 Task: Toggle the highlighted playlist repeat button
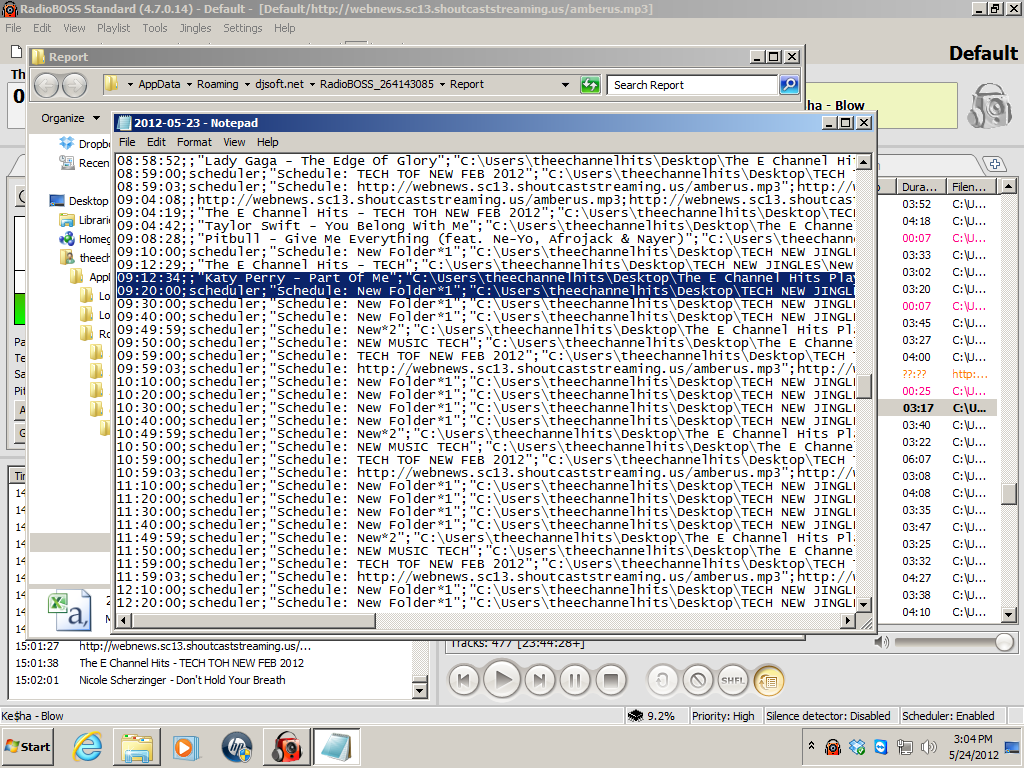pos(769,680)
